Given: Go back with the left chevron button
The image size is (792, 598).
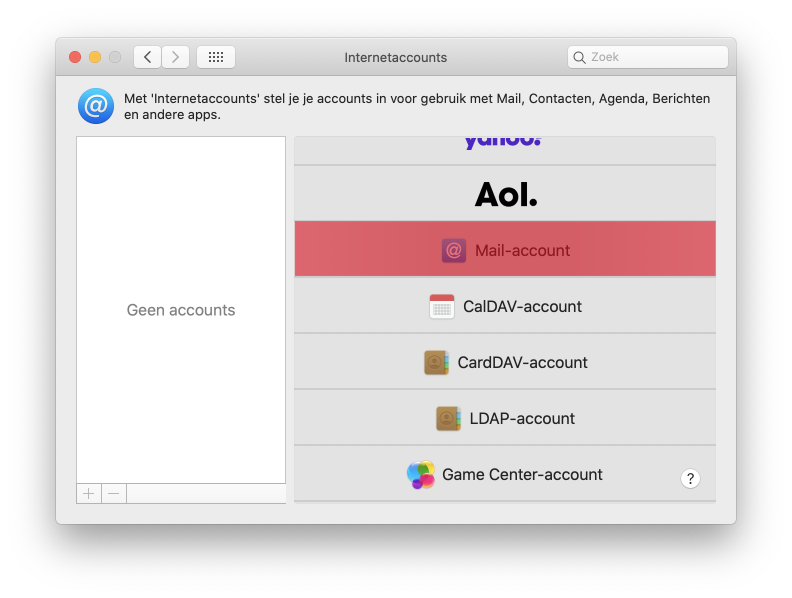Looking at the screenshot, I should (148, 57).
